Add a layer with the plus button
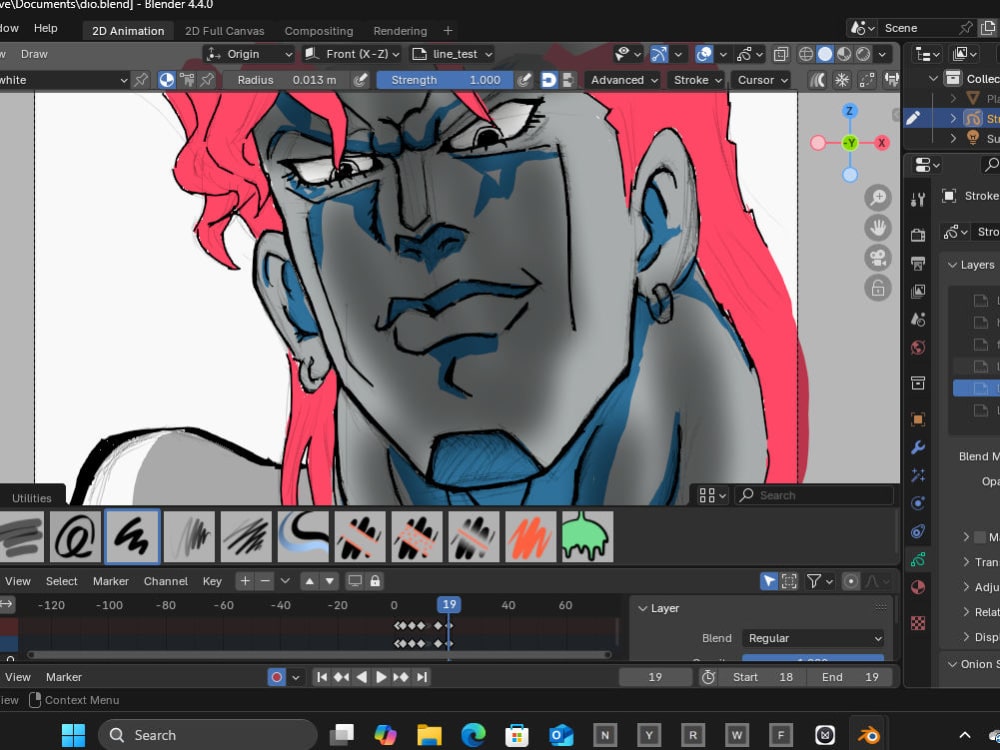Screen dimensions: 1000x750 click(x=245, y=581)
